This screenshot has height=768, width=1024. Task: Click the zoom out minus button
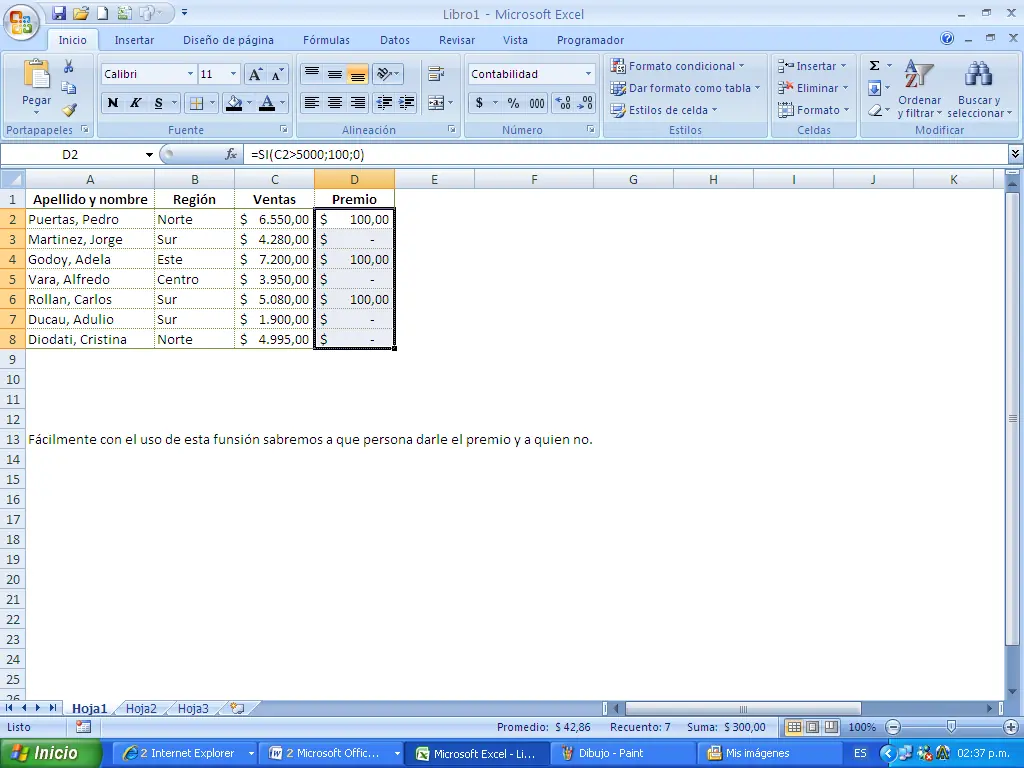[x=893, y=727]
